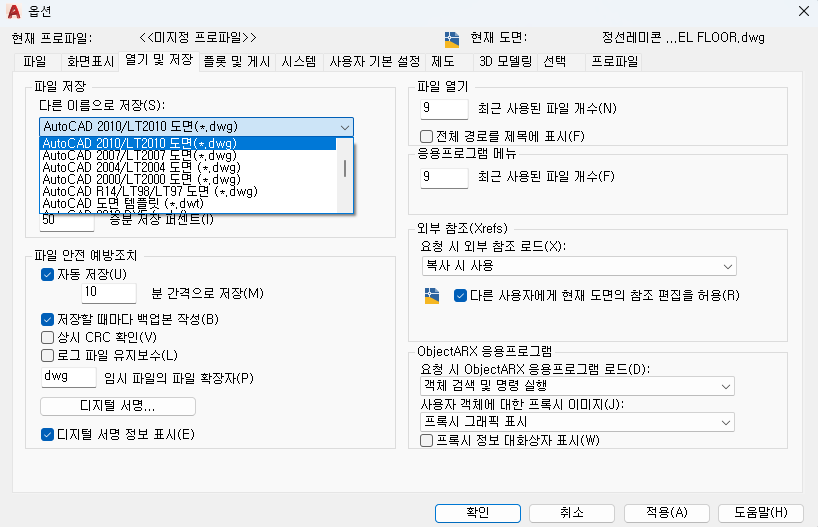Enable 상시 CRC 확인 checkbox

coord(47,338)
